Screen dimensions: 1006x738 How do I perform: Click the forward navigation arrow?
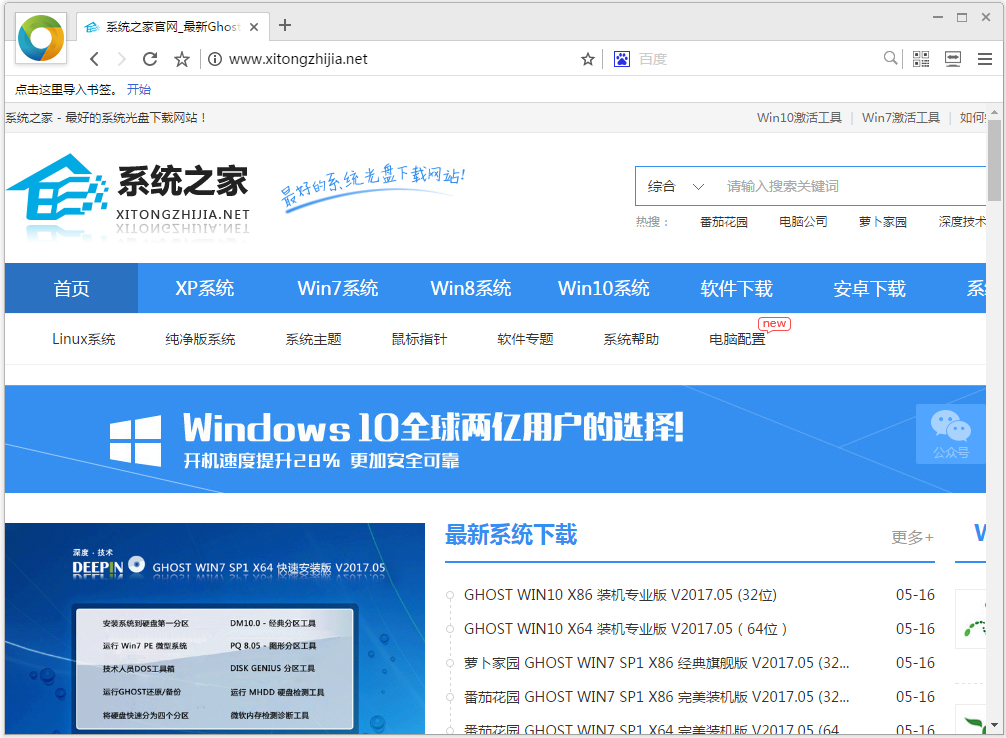[122, 59]
